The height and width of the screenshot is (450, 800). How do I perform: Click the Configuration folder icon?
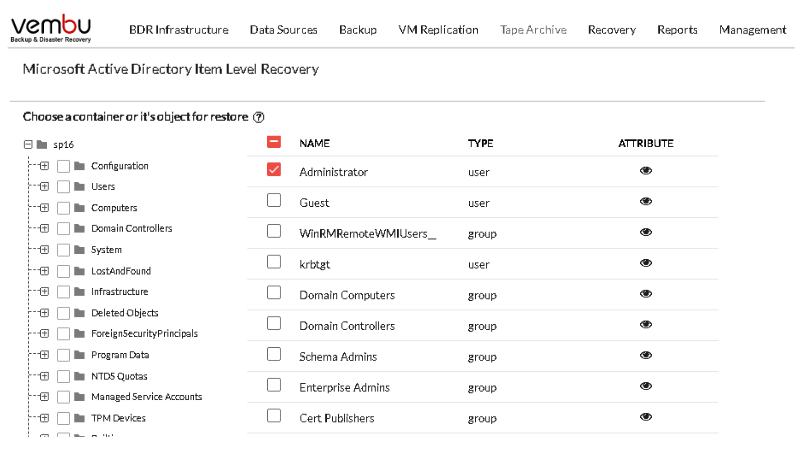[x=79, y=166]
